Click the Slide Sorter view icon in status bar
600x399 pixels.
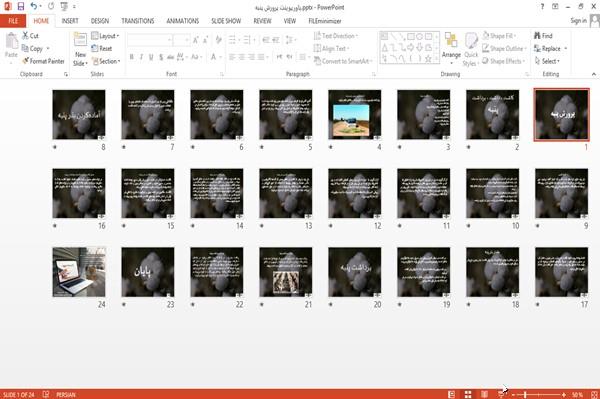tap(468, 394)
